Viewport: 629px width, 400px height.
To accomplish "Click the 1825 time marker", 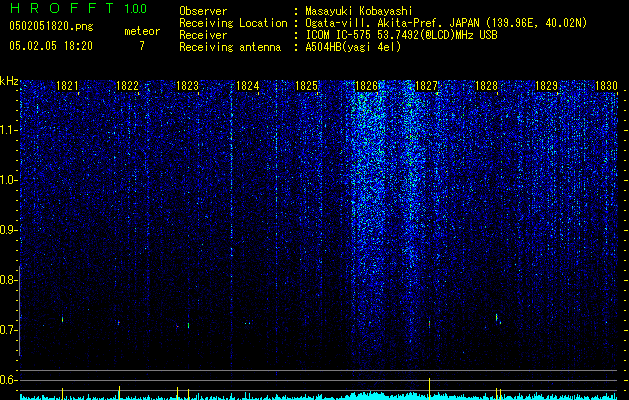I will tap(306, 86).
